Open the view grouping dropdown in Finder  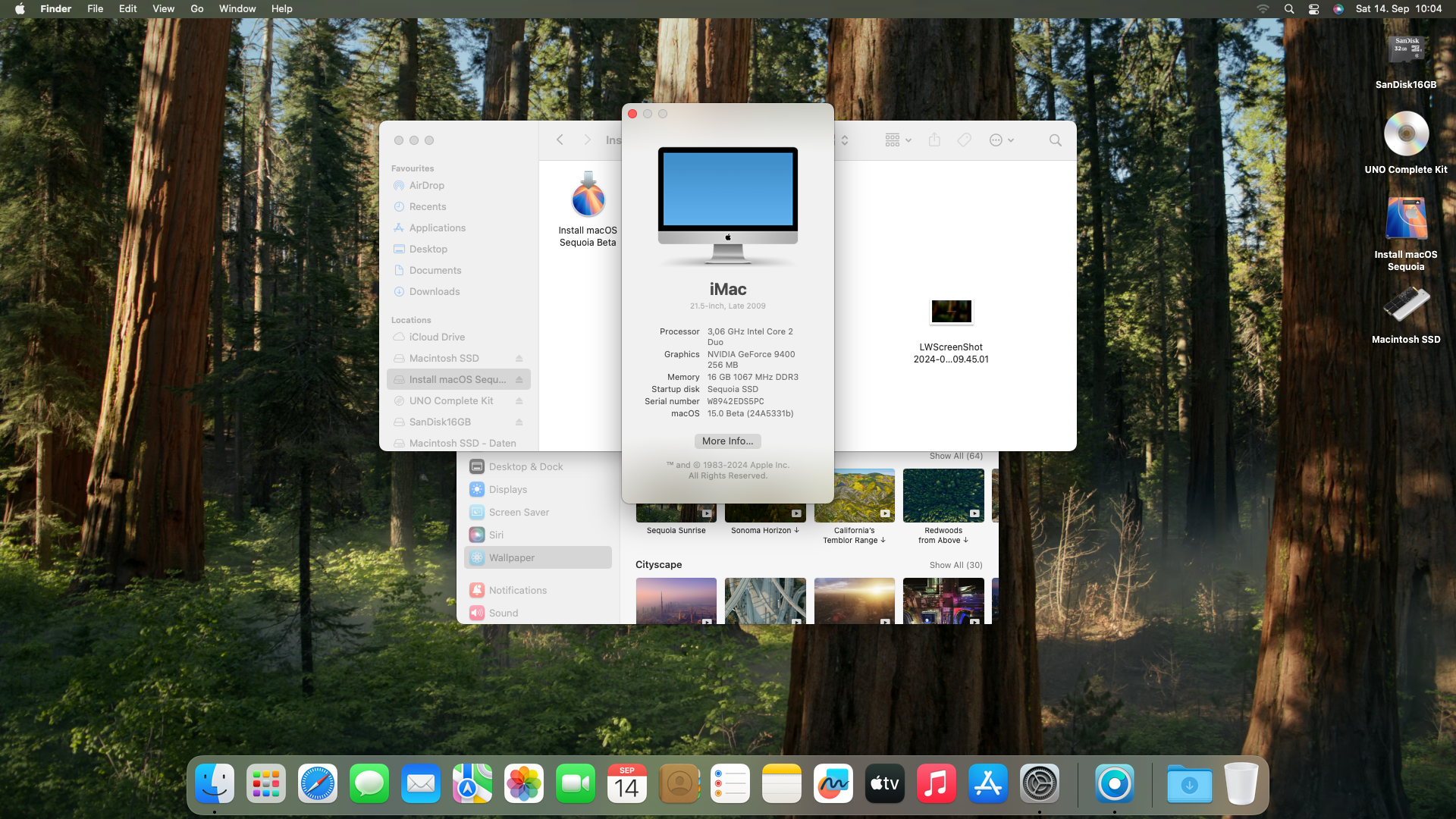click(x=898, y=140)
